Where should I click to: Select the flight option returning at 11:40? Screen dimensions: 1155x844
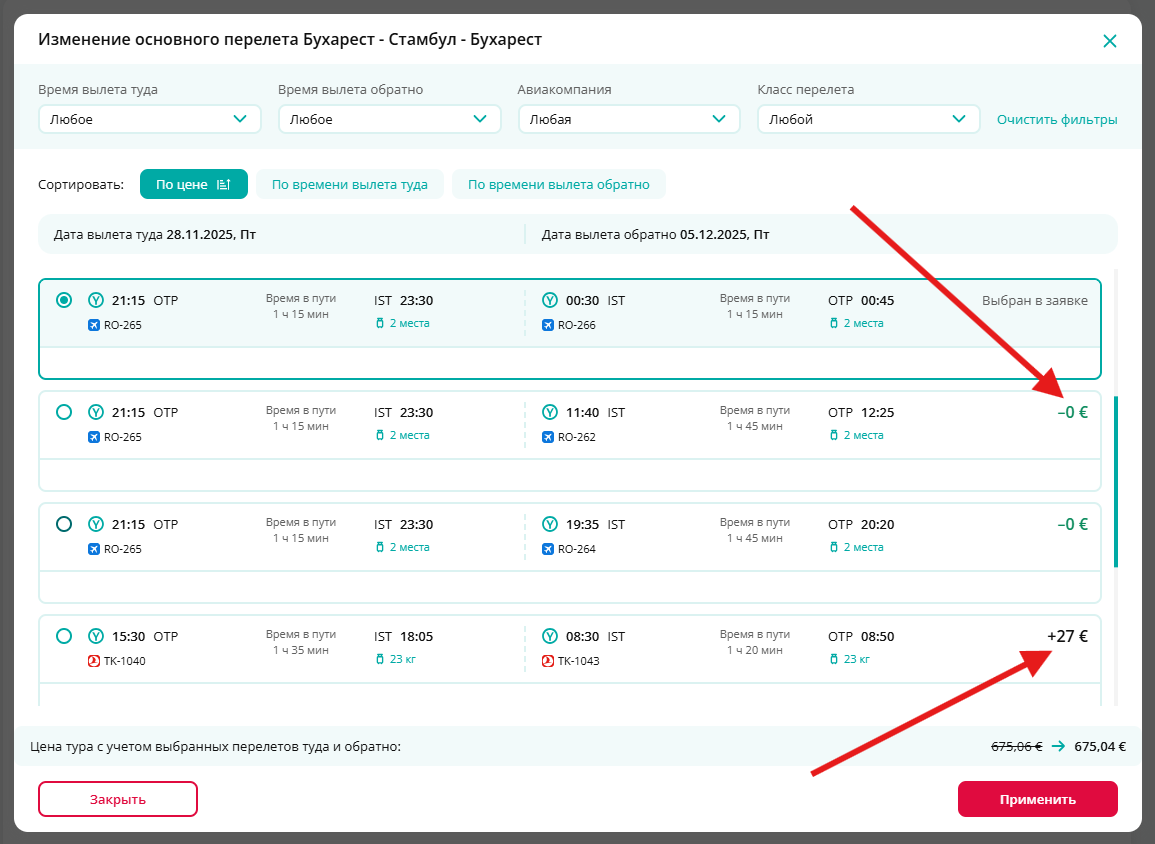[x=64, y=412]
